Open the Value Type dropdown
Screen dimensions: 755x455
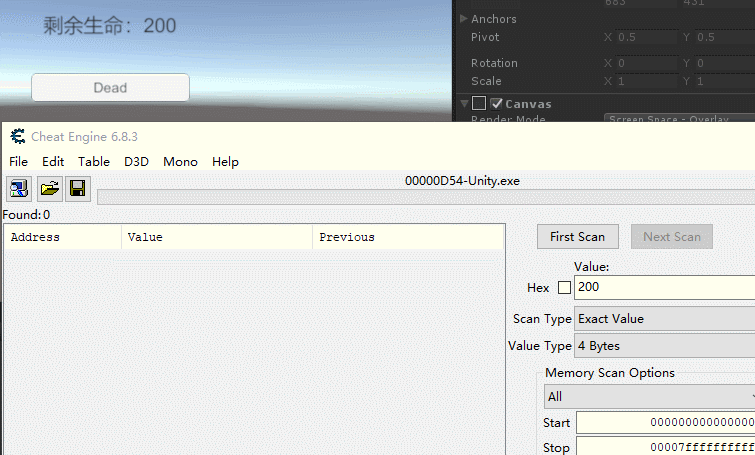(664, 346)
